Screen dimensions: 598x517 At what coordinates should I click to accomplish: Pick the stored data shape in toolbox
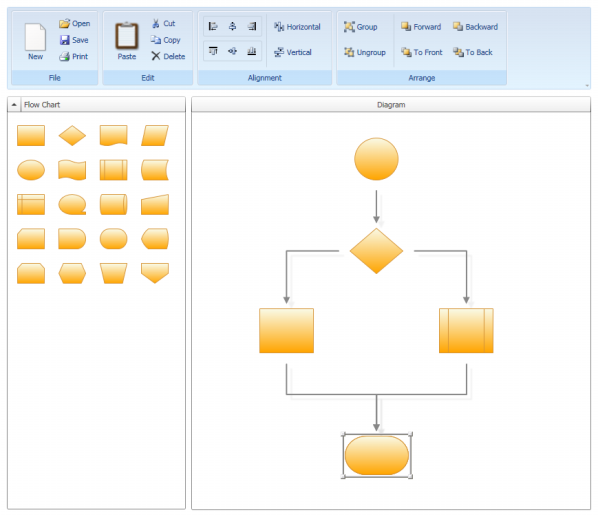coord(155,170)
